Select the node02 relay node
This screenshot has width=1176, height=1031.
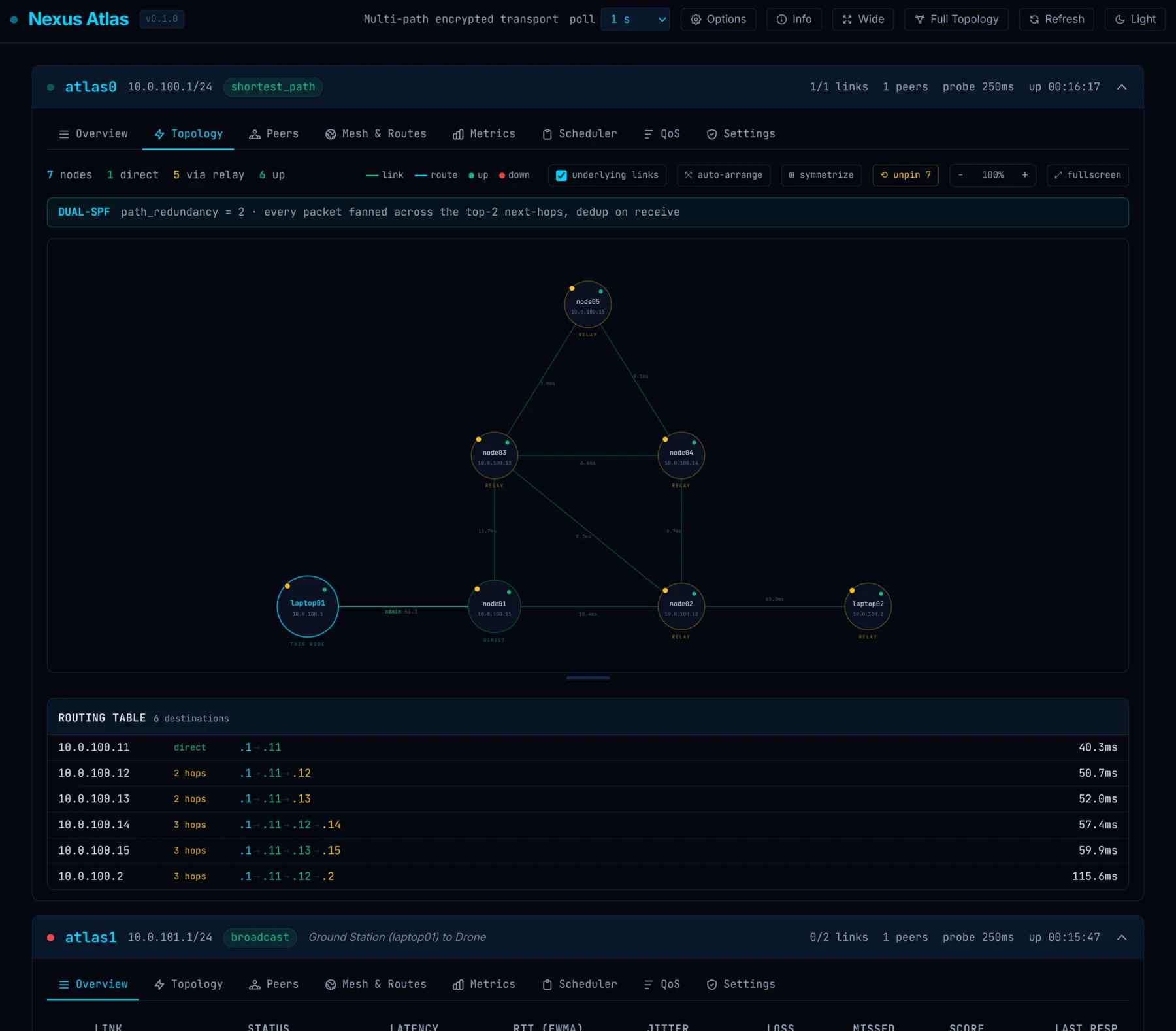pyautogui.click(x=681, y=606)
